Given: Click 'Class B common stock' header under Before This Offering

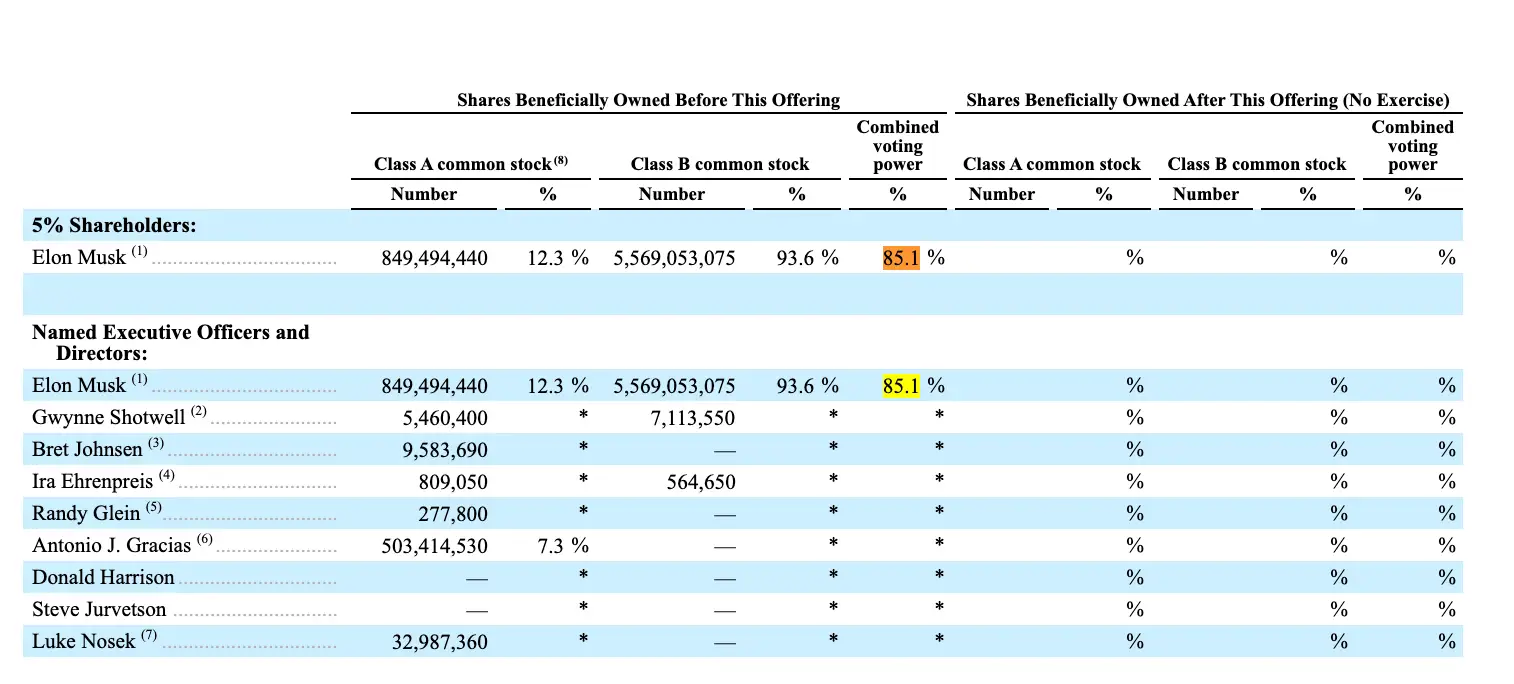Looking at the screenshot, I should pyautogui.click(x=720, y=164).
